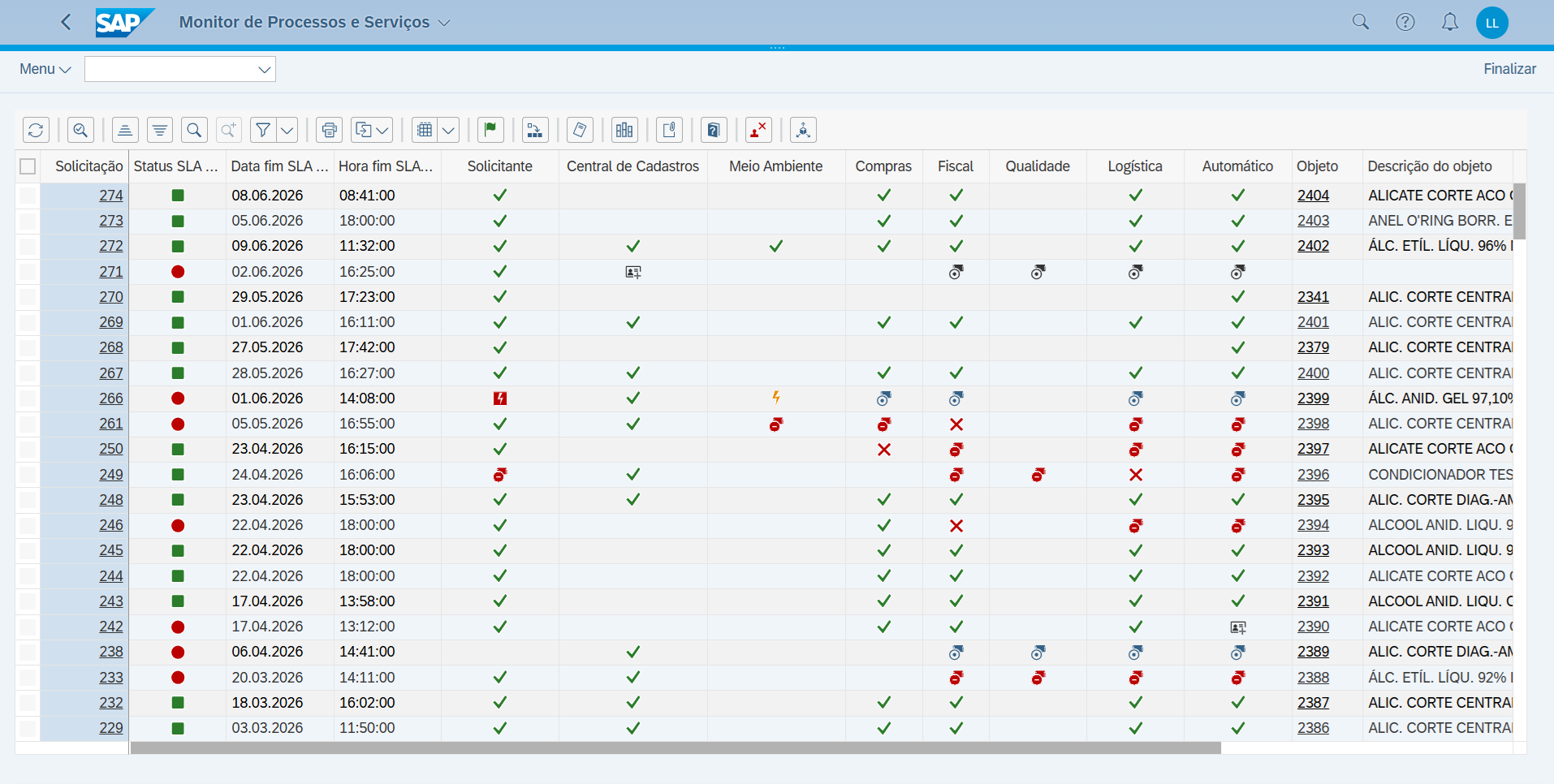Click the Central de Cadastros column header
This screenshot has width=1554, height=784.
[x=632, y=166]
